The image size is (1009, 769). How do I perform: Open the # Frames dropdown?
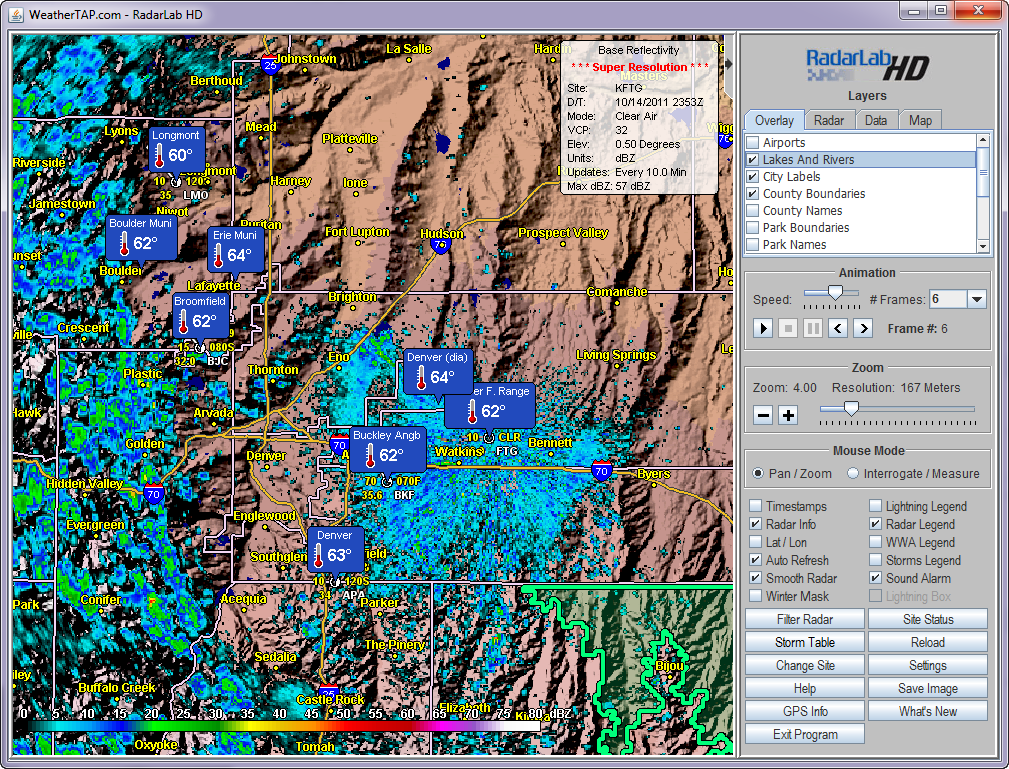(x=977, y=299)
